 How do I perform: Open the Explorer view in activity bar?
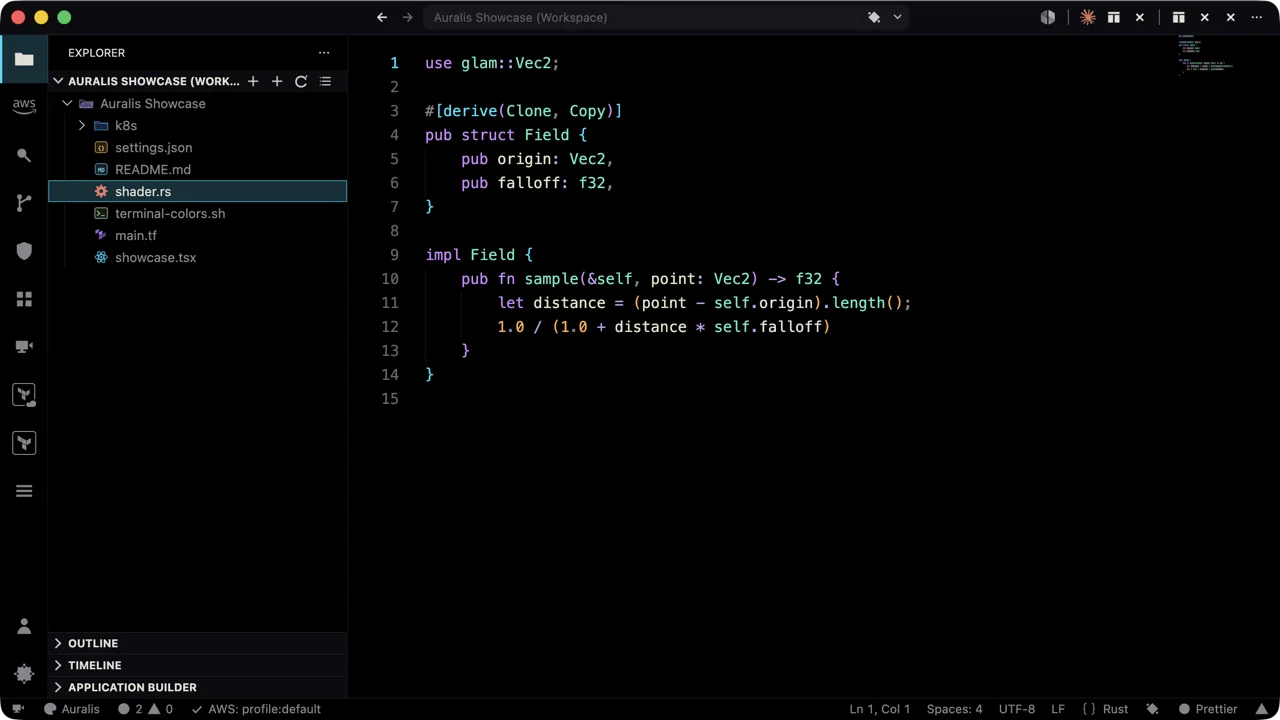[24, 59]
